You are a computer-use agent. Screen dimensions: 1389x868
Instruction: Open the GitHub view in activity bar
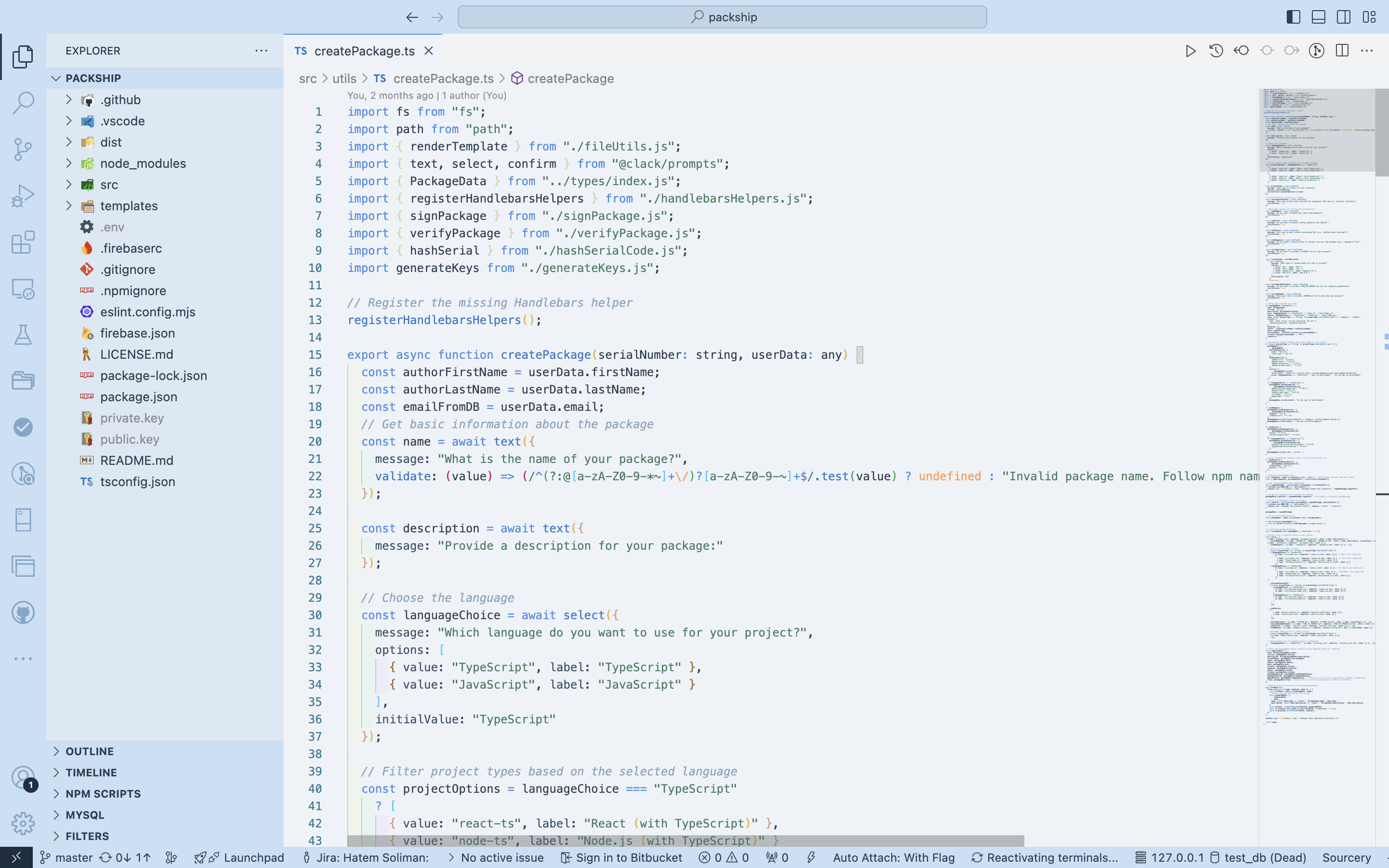click(x=23, y=612)
